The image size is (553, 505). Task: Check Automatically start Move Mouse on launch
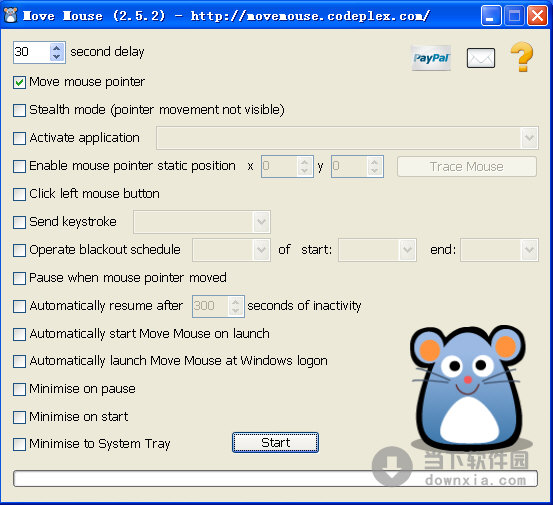[19, 334]
